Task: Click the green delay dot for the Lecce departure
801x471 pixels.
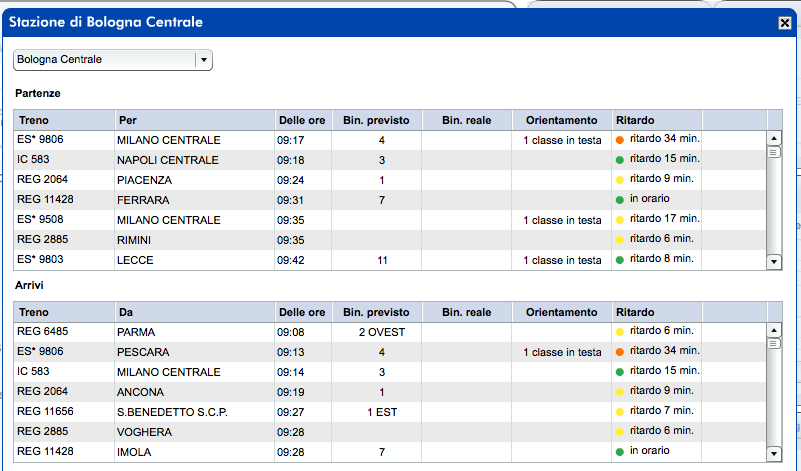Action: pyautogui.click(x=620, y=260)
